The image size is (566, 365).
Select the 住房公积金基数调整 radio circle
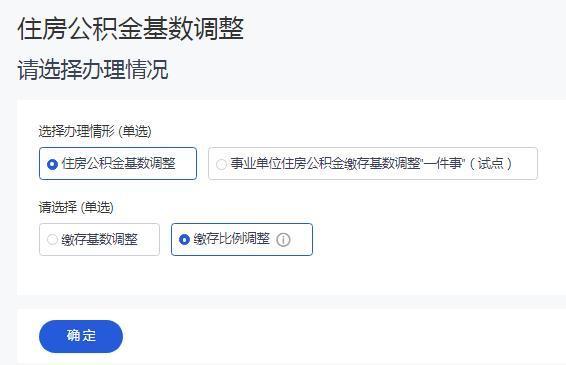52,164
